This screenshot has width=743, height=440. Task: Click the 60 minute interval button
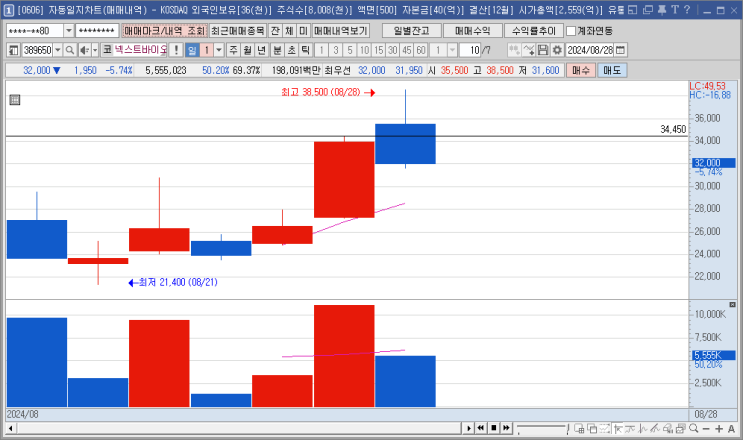tap(421, 50)
